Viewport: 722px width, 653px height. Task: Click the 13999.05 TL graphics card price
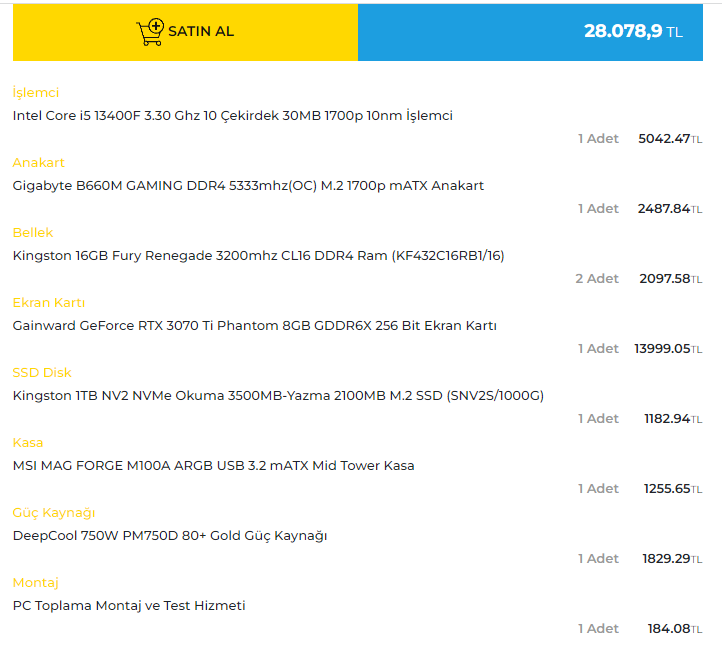[x=668, y=349]
